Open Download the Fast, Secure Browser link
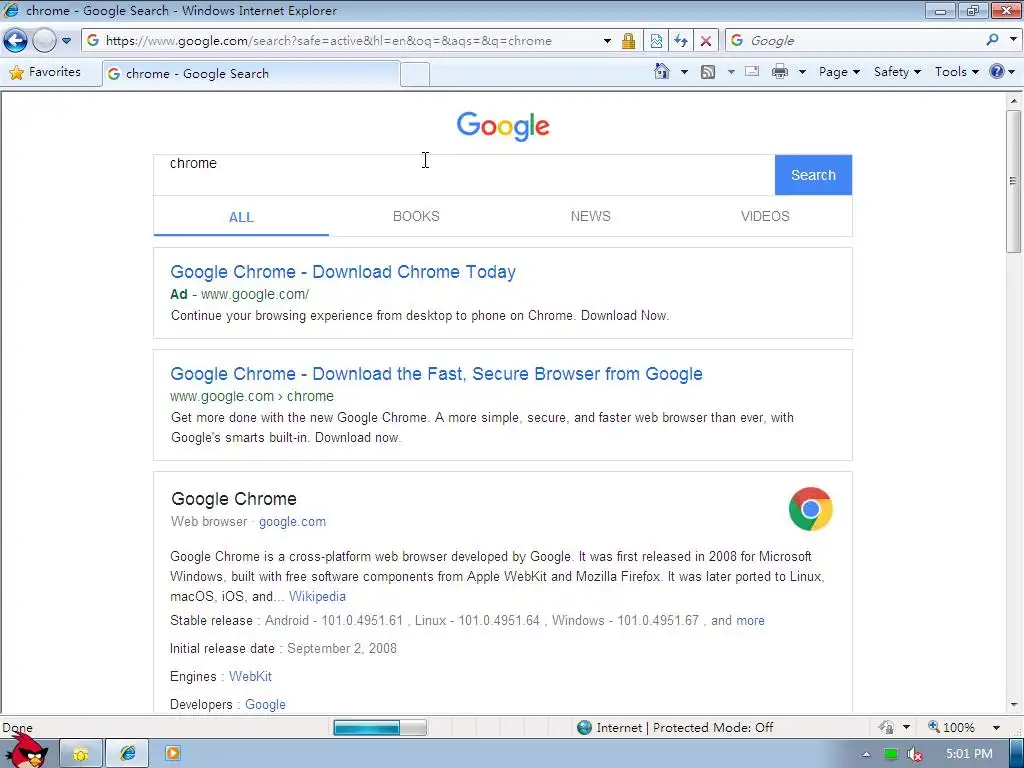 point(436,374)
